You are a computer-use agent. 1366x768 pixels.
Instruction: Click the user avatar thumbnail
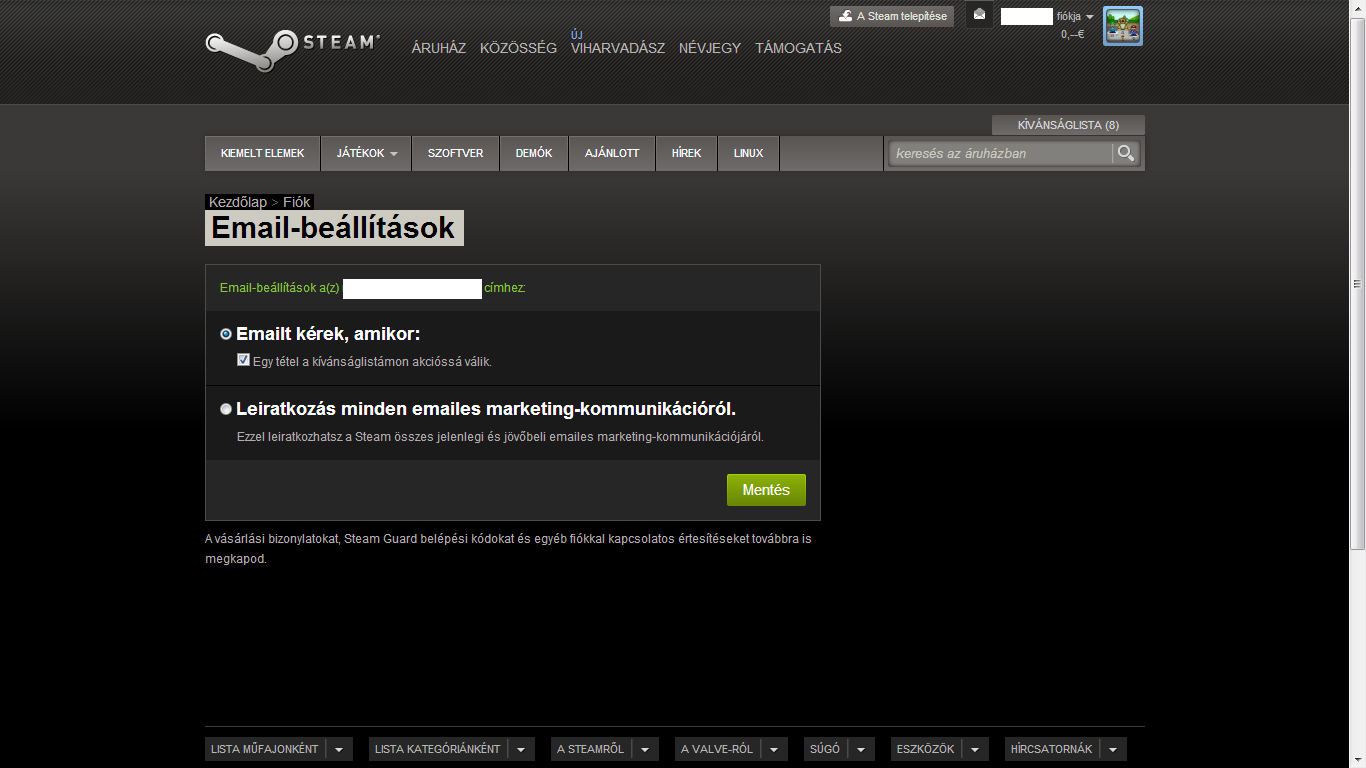click(1122, 26)
